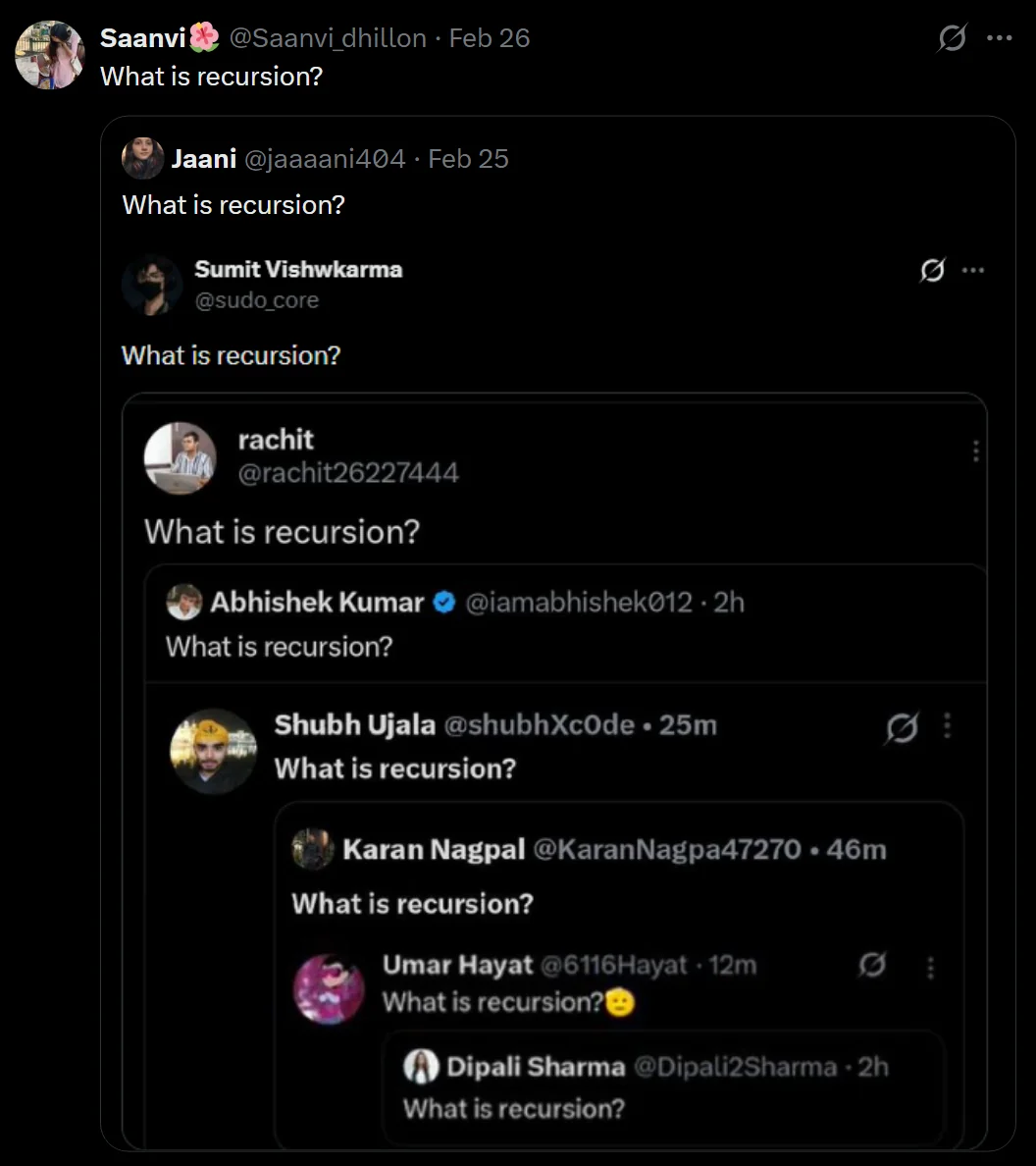This screenshot has height=1166, width=1036.
Task: Open the vertical dots menu on rachit's post
Action: point(975,450)
